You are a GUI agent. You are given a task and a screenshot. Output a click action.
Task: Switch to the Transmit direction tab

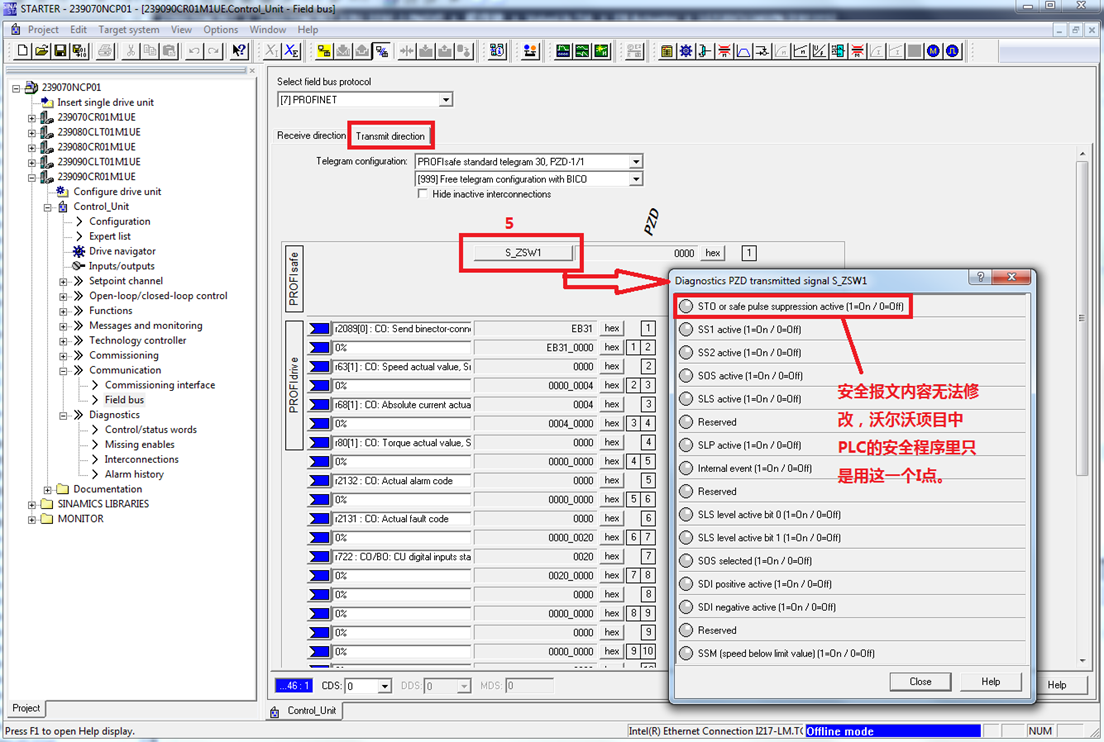pyautogui.click(x=390, y=136)
